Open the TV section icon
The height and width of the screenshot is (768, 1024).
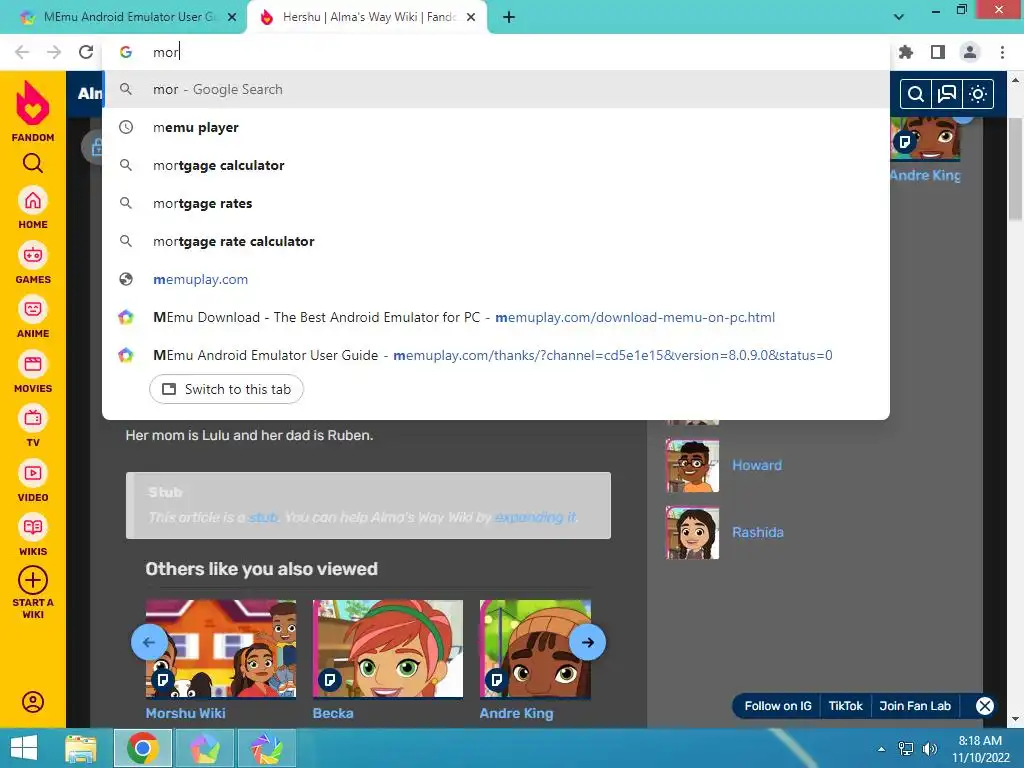tap(33, 418)
